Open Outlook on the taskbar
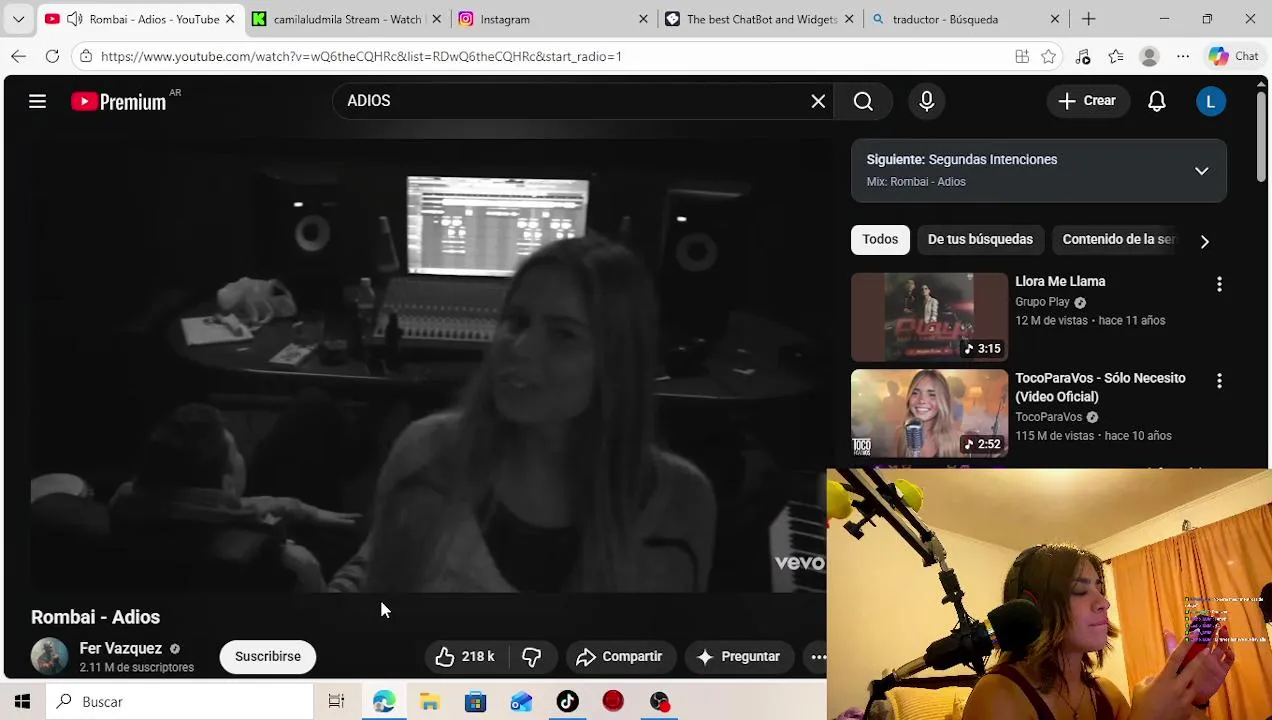 click(522, 702)
